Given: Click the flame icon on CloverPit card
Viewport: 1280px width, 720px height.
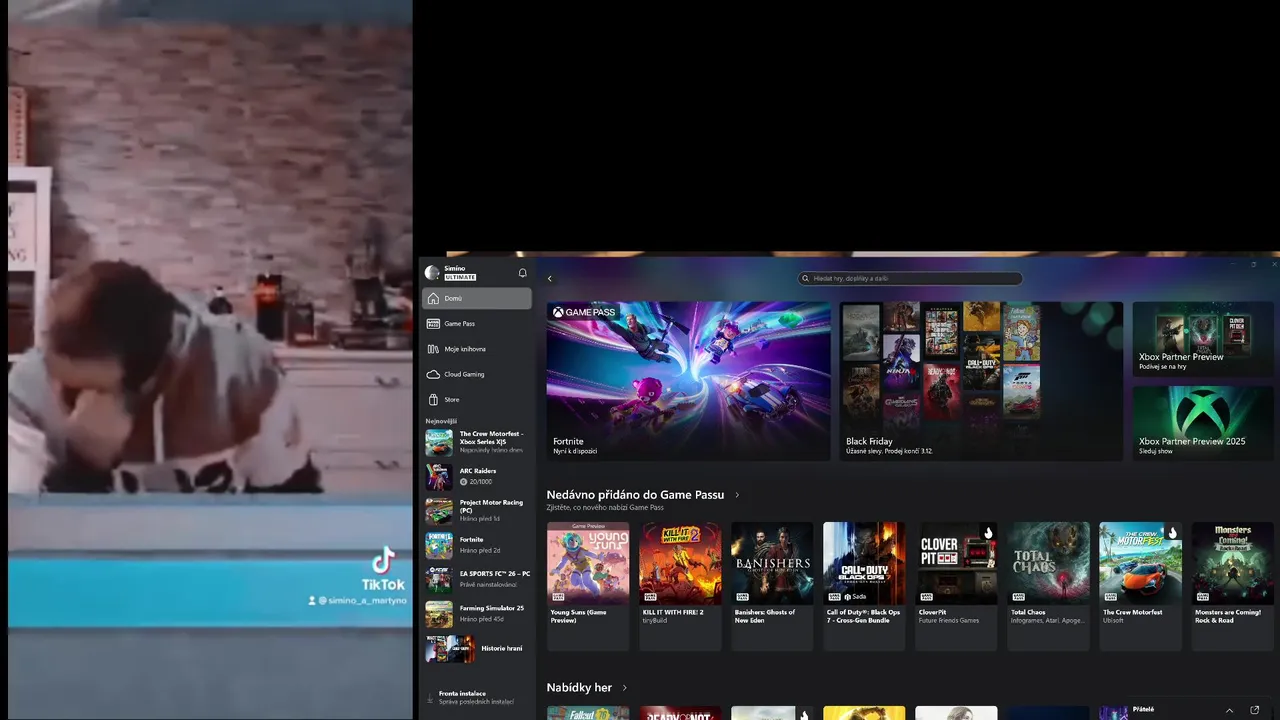Looking at the screenshot, I should coord(988,533).
